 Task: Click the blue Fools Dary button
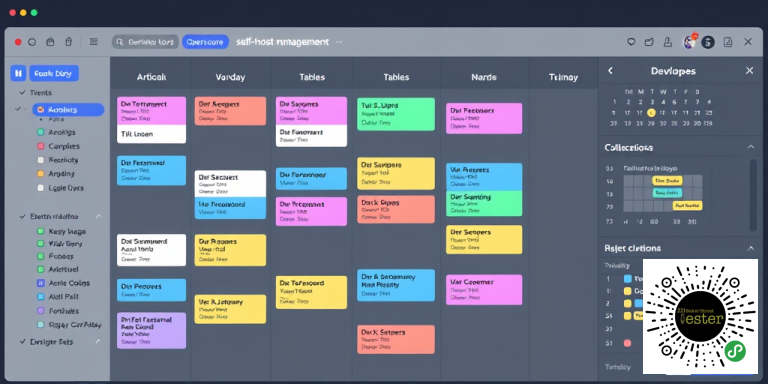click(x=54, y=73)
